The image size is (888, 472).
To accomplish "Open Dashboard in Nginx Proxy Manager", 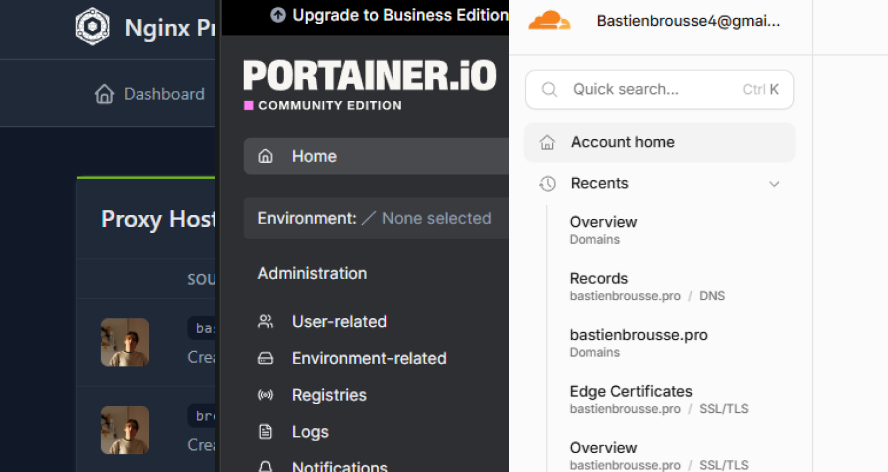I will click(150, 94).
